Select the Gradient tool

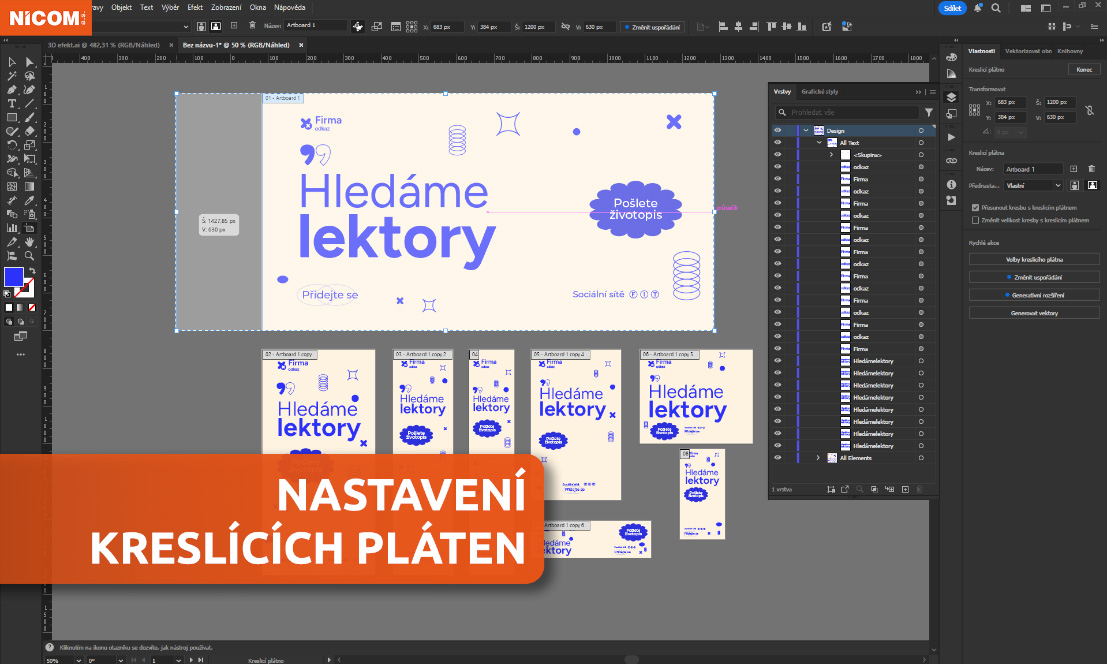[30, 186]
